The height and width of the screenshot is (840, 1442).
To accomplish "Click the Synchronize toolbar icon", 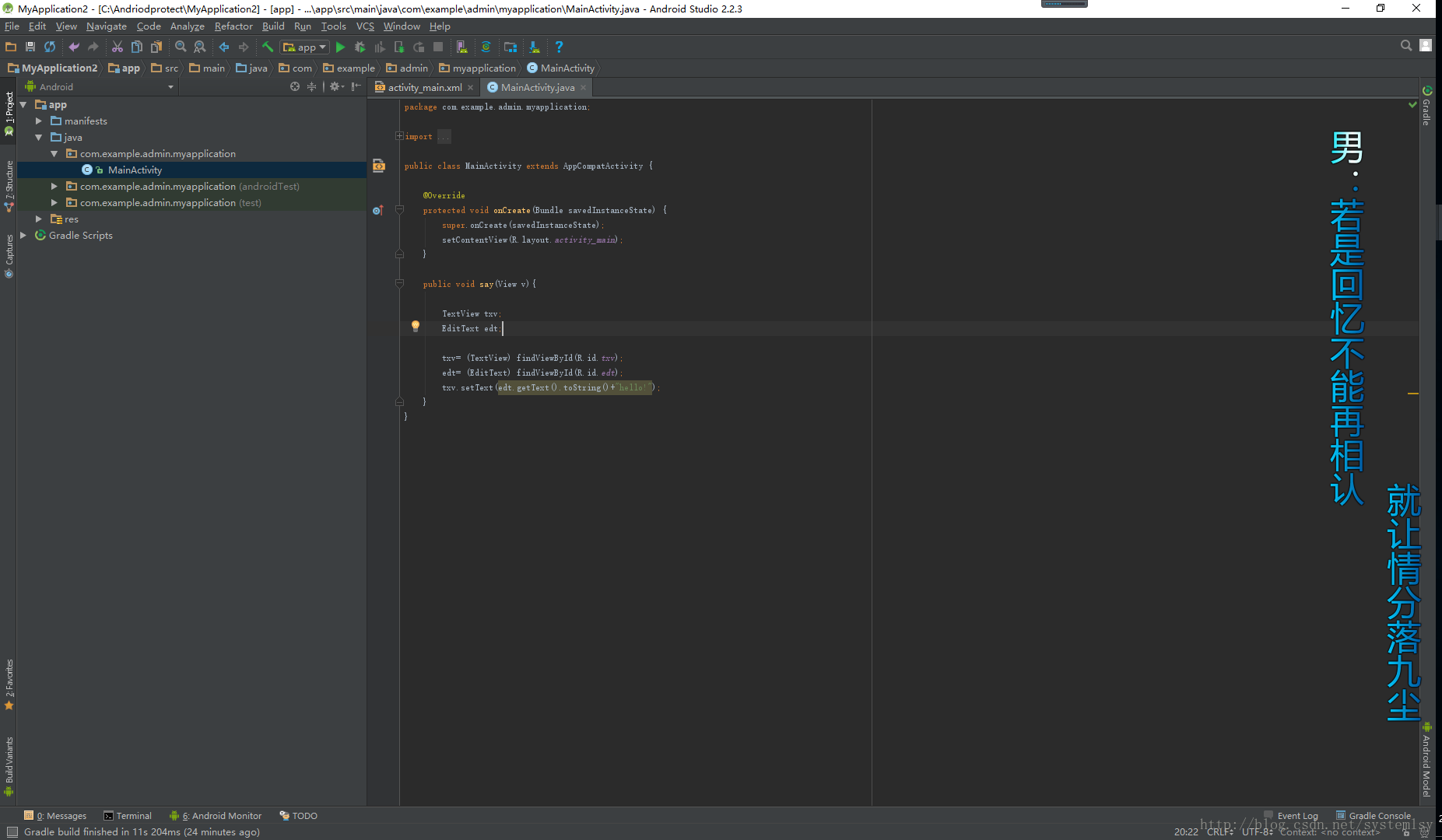I will pyautogui.click(x=50, y=47).
